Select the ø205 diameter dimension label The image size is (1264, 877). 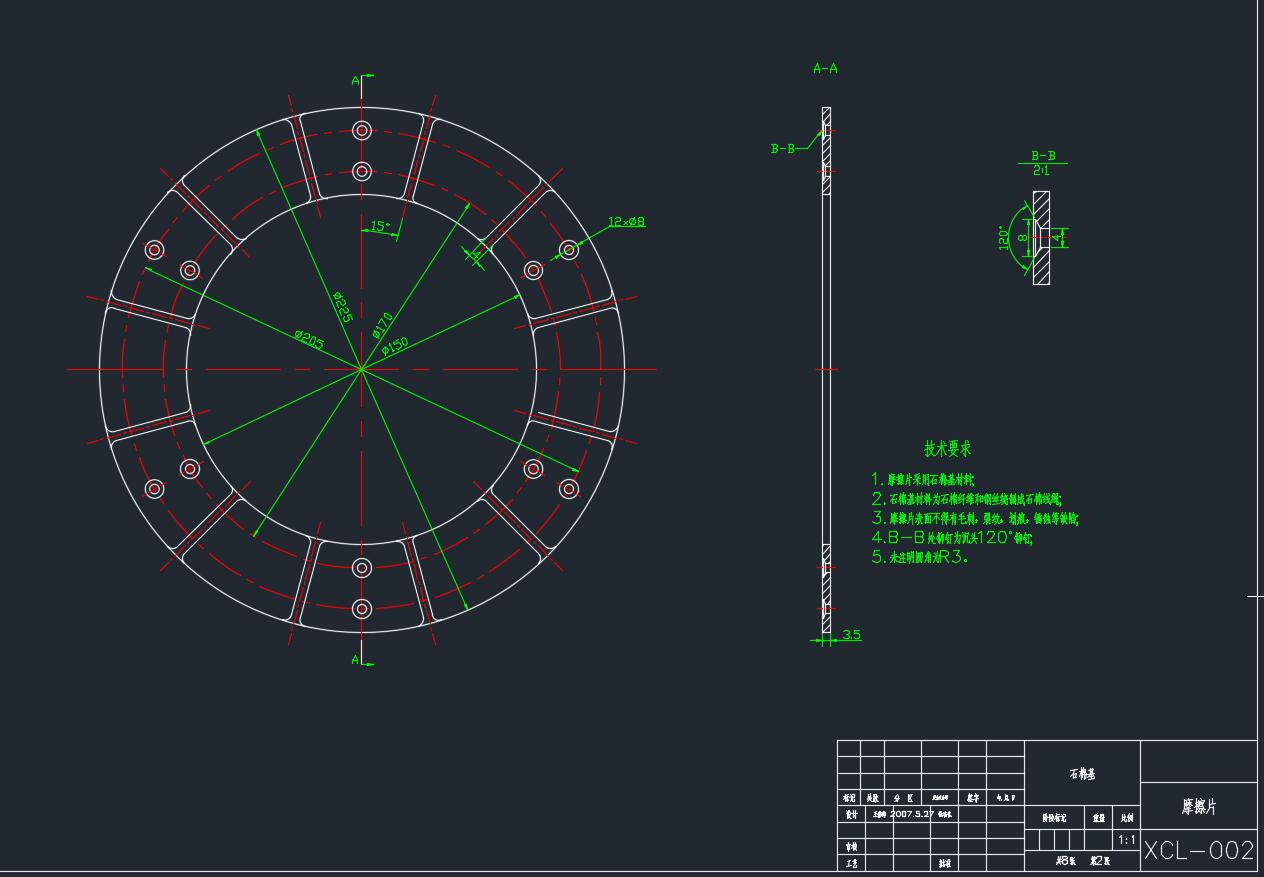pos(310,339)
